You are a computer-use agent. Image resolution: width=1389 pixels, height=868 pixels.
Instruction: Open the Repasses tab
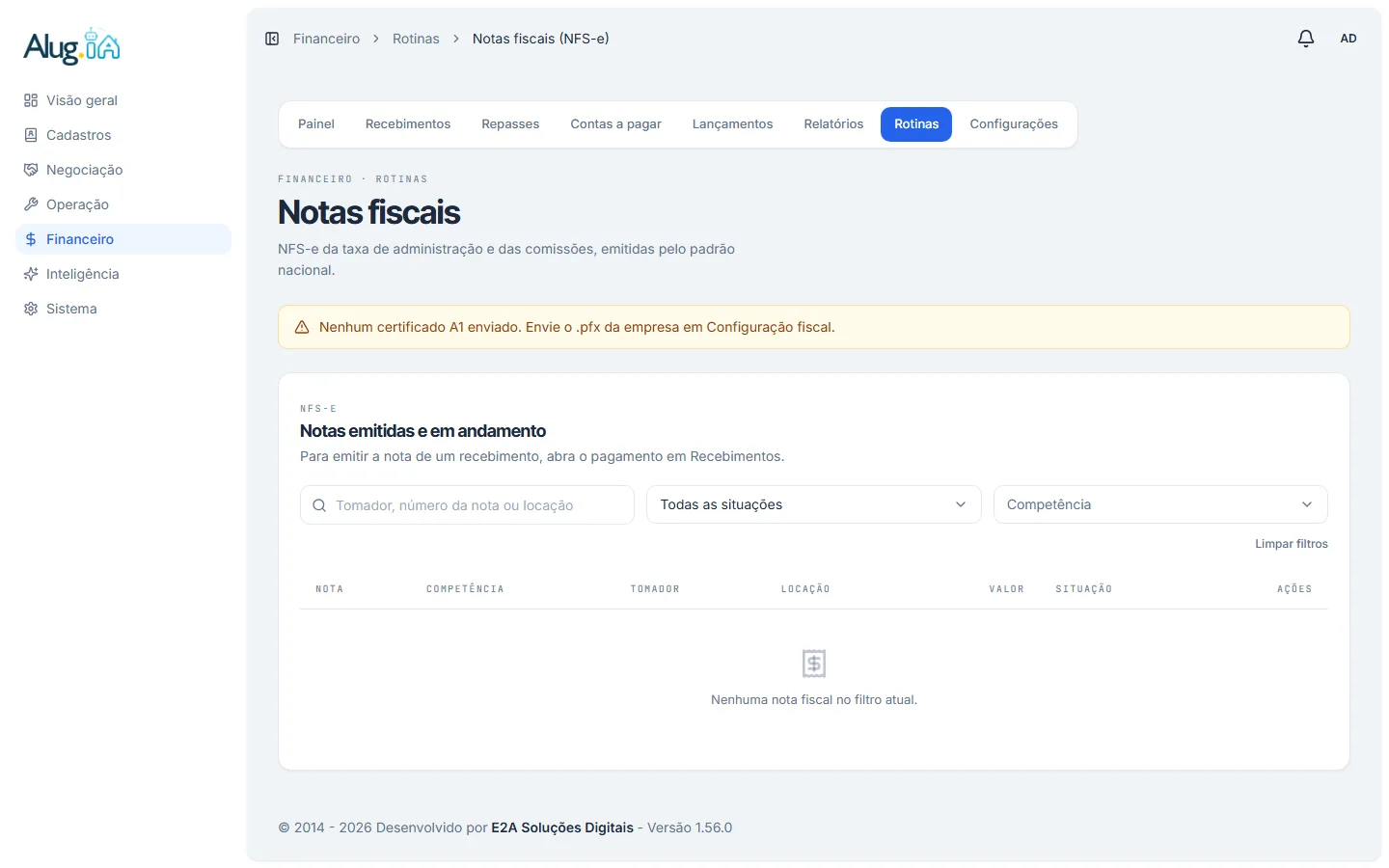(x=510, y=124)
